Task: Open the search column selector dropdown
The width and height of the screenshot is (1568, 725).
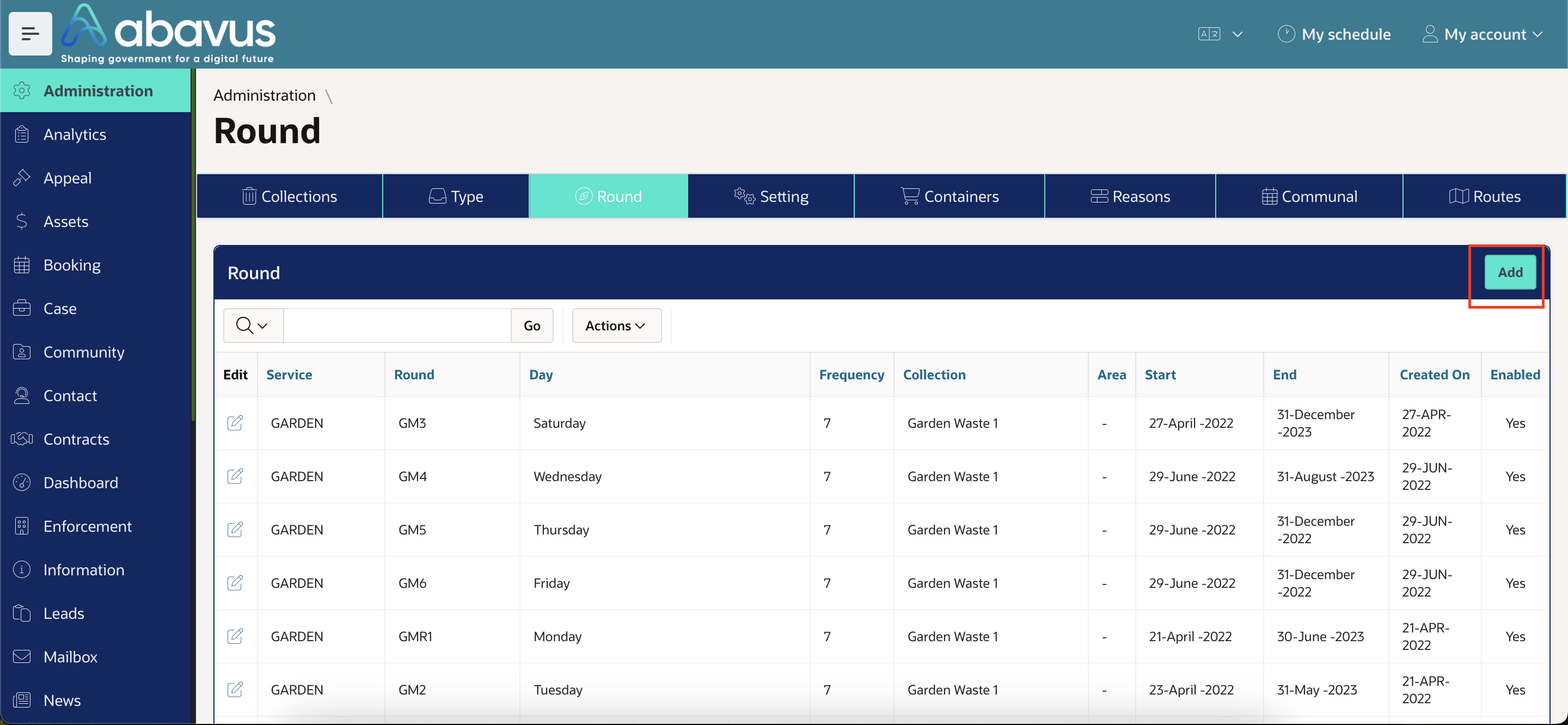Action: click(x=253, y=325)
